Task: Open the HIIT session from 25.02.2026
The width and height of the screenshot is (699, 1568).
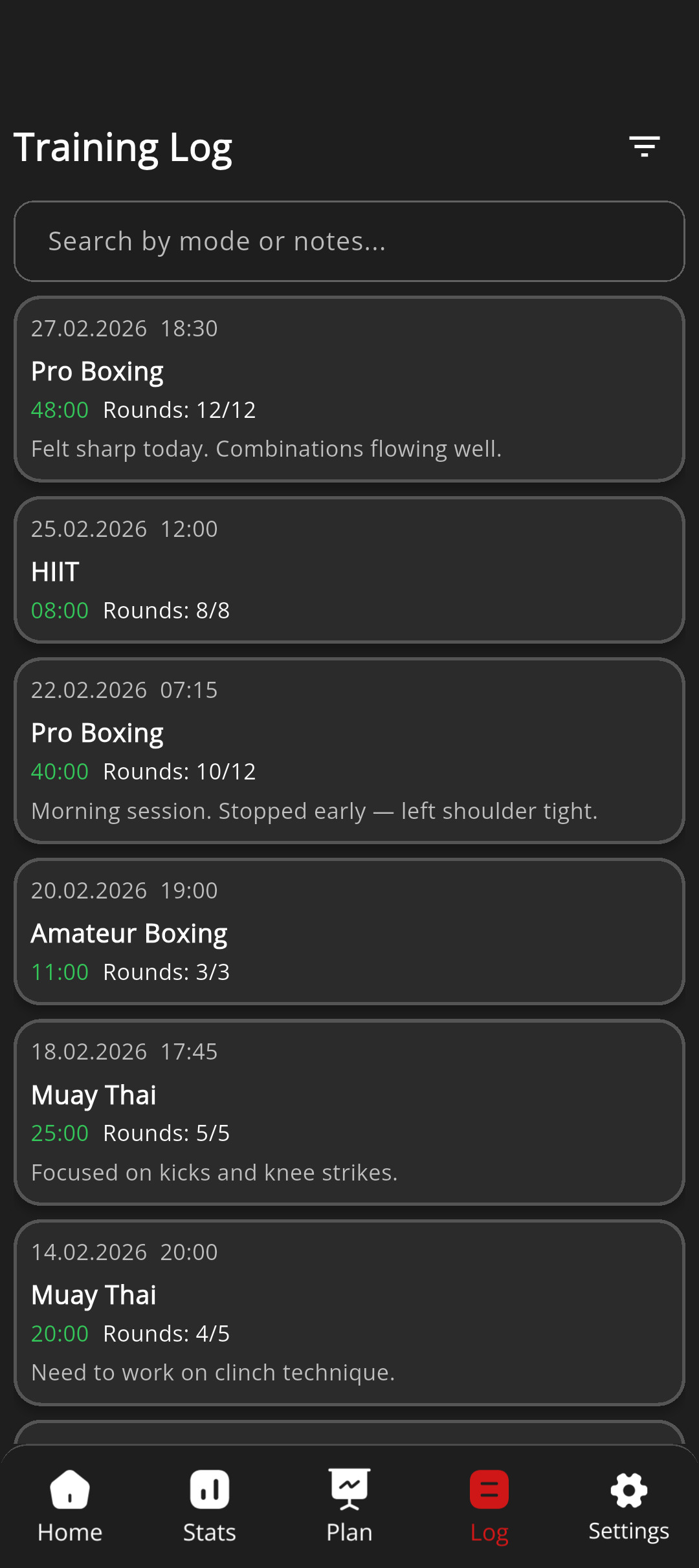Action: pyautogui.click(x=349, y=571)
